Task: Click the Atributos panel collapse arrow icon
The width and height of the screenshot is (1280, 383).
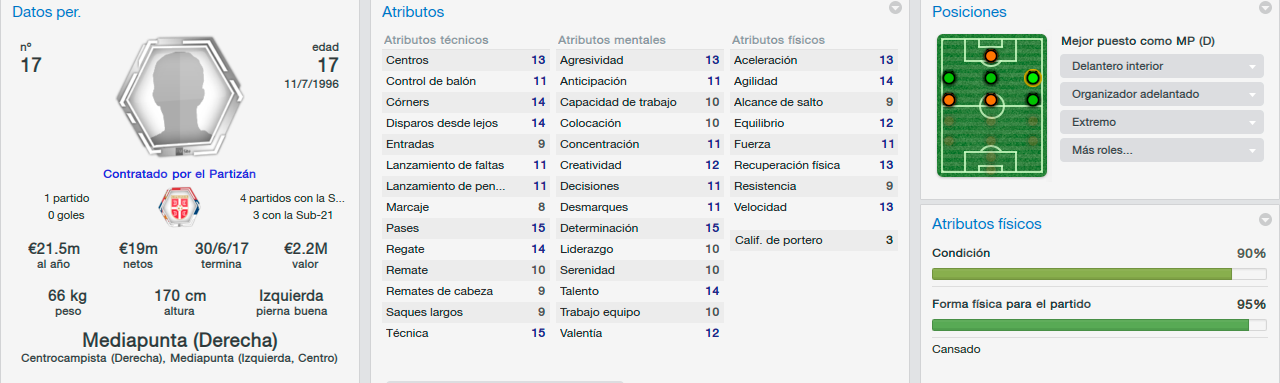Action: [x=896, y=8]
